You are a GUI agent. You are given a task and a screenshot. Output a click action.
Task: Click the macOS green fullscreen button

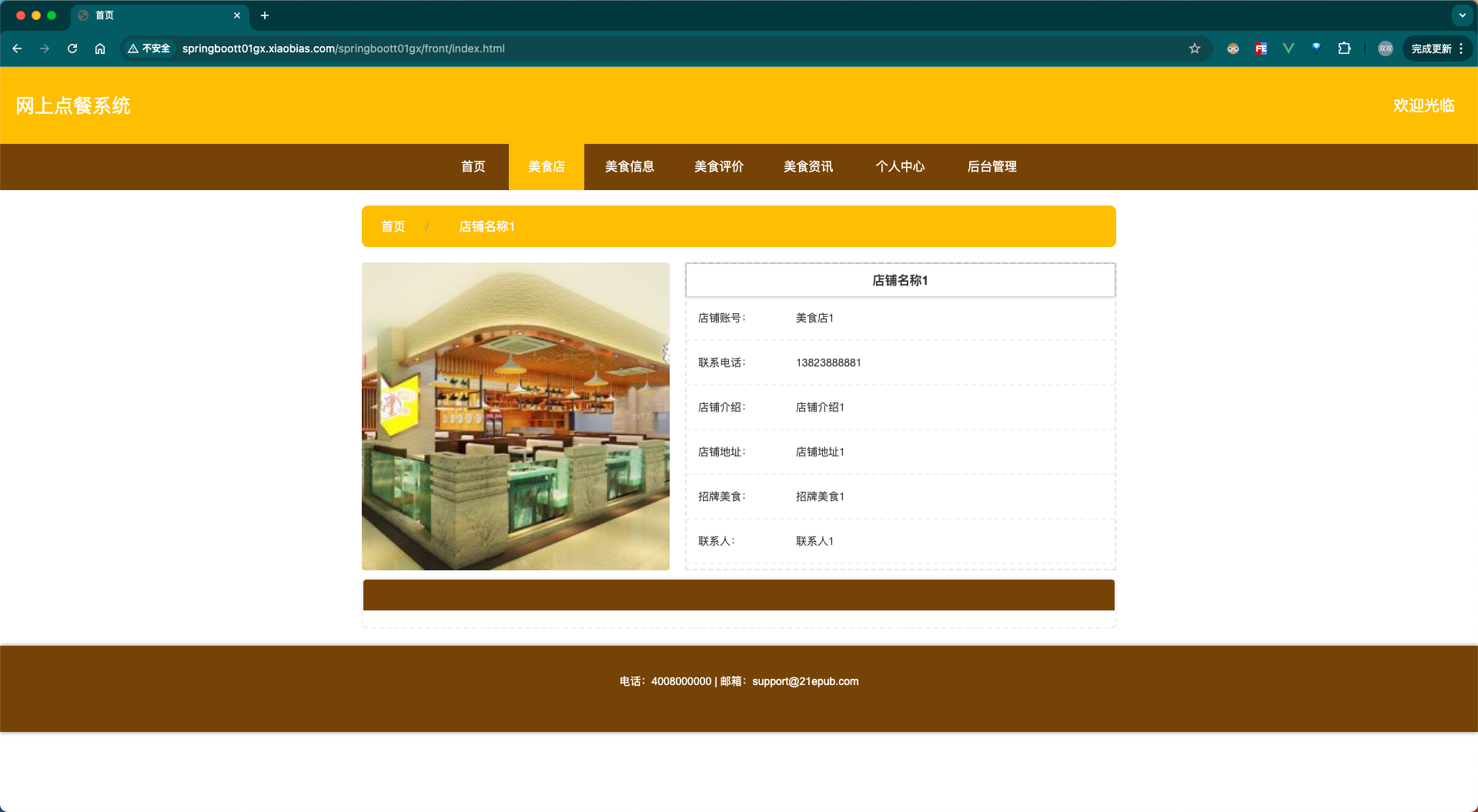[x=52, y=15]
